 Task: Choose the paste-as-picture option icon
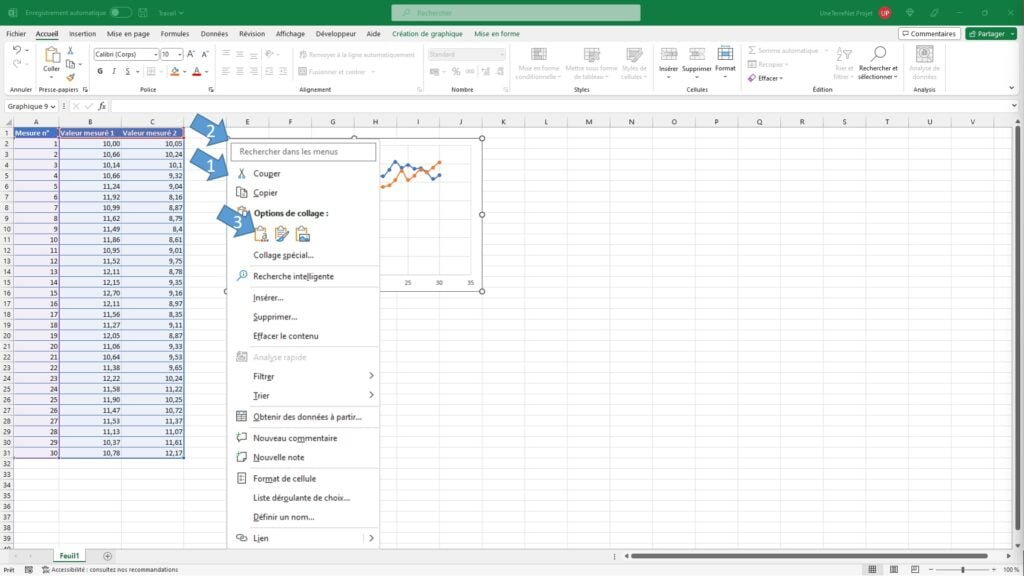coord(302,234)
